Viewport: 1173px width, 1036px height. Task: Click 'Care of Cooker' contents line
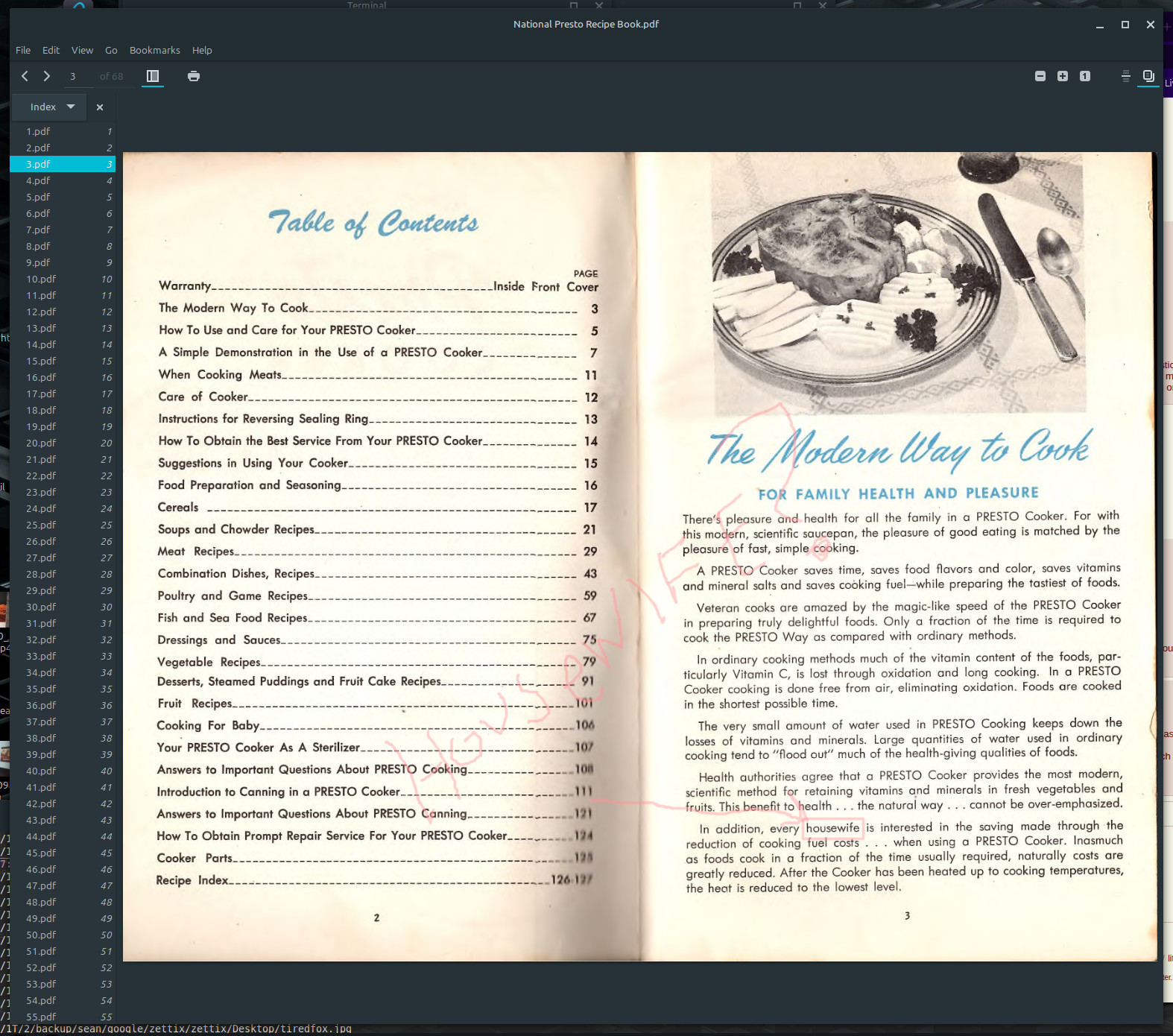coord(377,397)
